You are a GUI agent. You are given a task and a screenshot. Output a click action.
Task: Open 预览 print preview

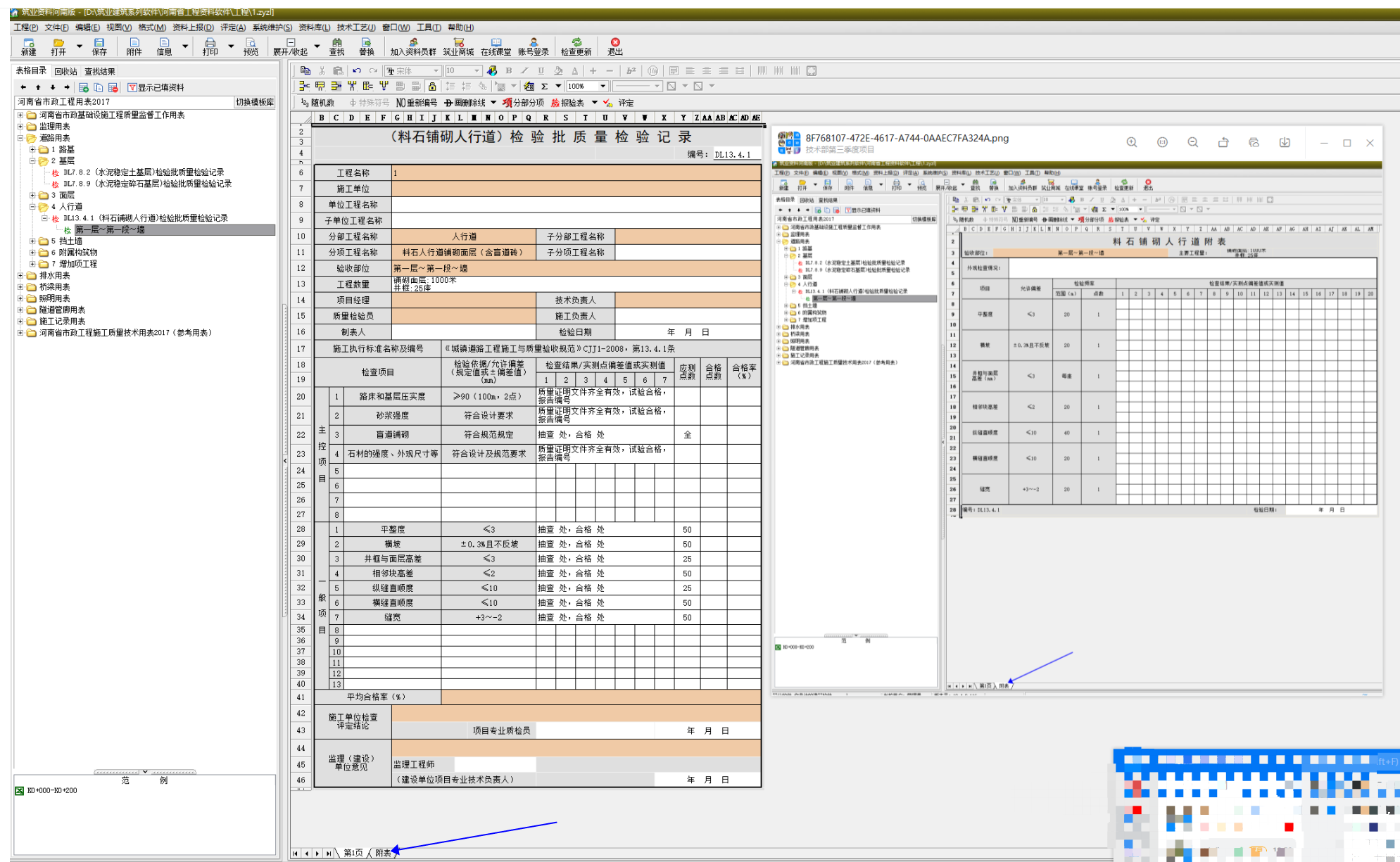[251, 46]
